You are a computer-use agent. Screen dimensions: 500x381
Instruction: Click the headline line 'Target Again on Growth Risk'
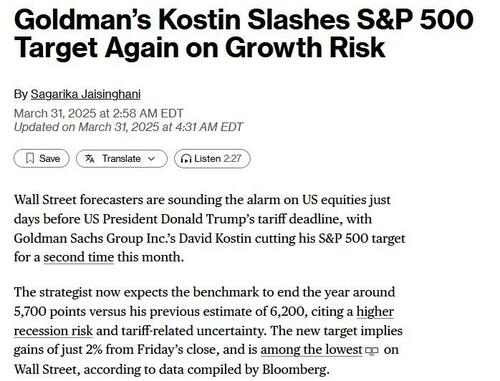[x=200, y=48]
